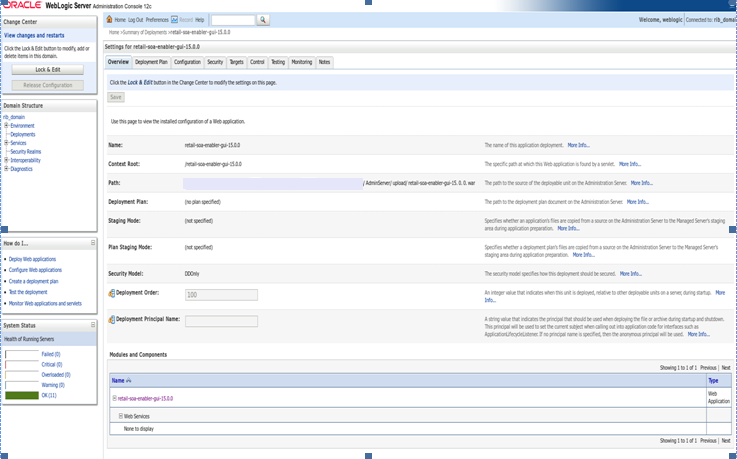The image size is (737, 459).
Task: Focus the toolbar search field
Action: point(233,20)
